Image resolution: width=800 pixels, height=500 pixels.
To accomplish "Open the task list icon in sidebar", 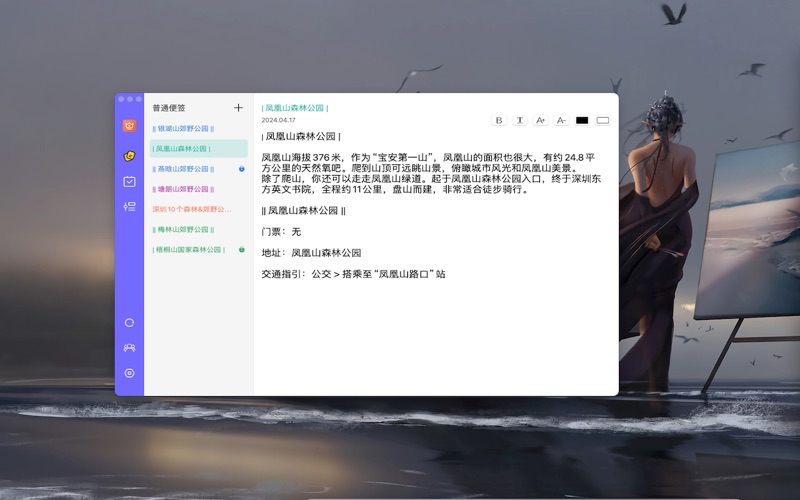I will [x=129, y=207].
